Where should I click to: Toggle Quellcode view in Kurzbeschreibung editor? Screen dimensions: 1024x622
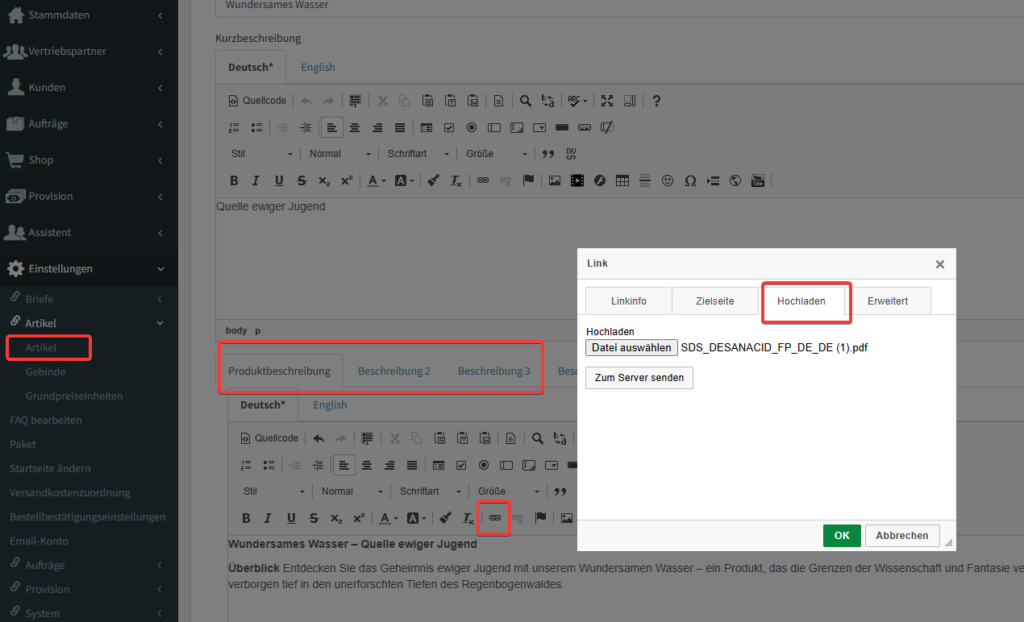(258, 101)
